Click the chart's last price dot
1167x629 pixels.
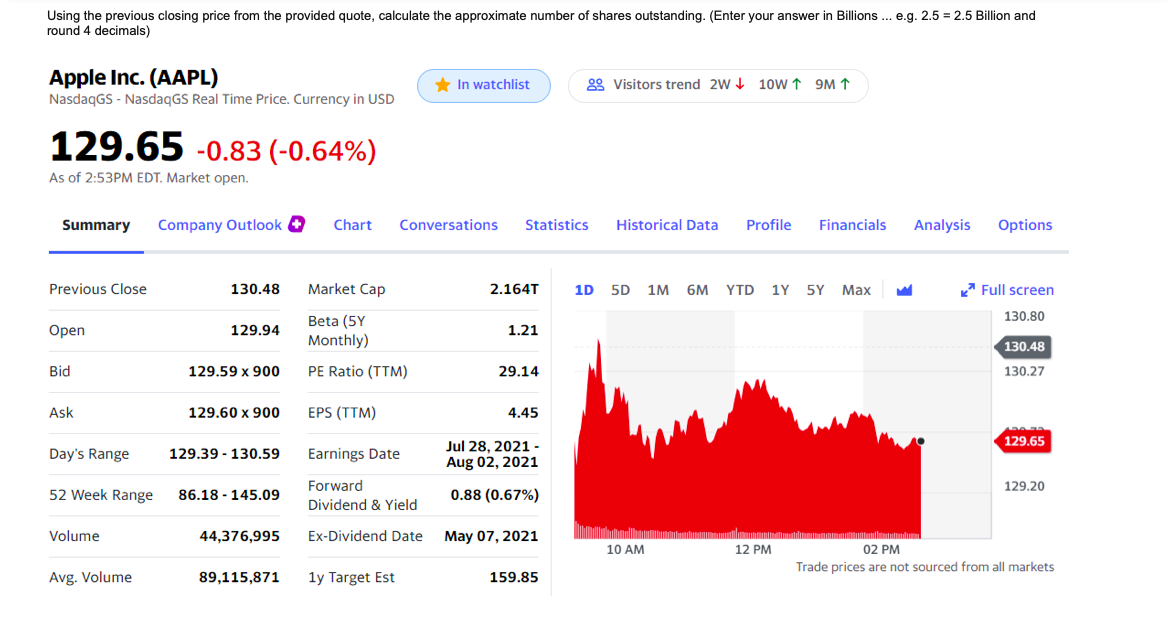coord(921,441)
